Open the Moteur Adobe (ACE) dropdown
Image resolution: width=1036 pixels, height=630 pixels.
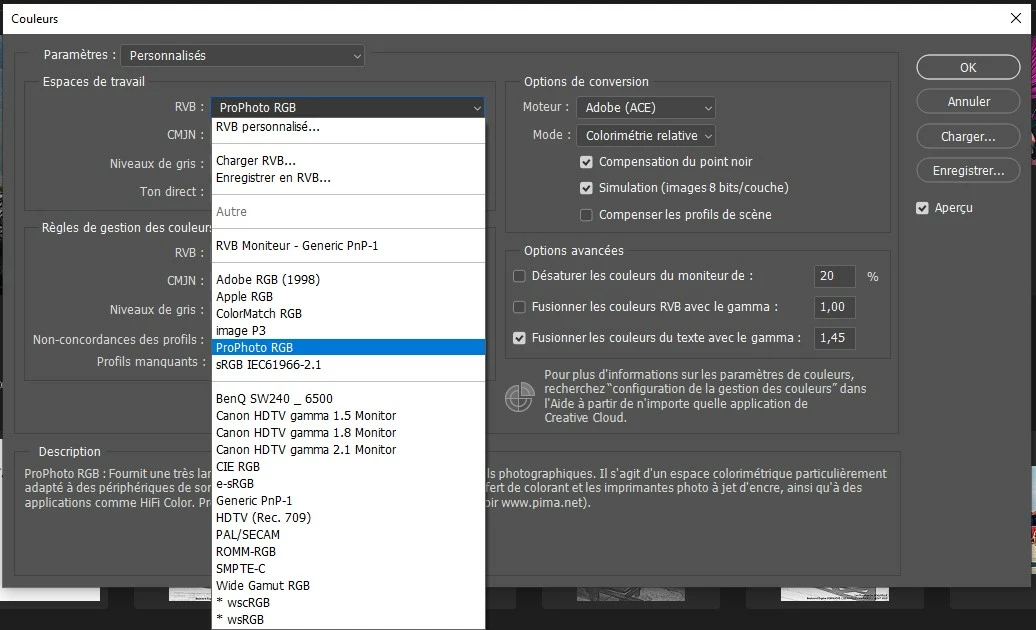(646, 107)
